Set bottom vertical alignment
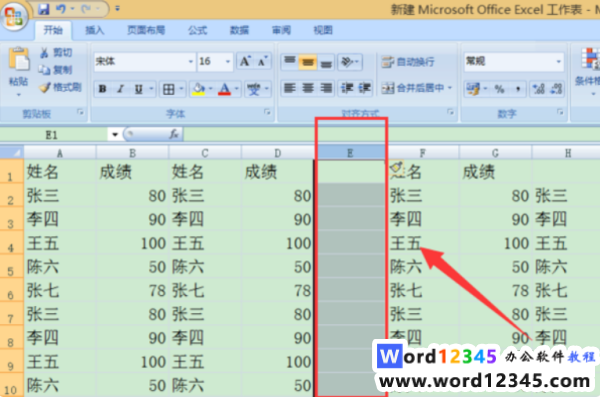 tap(326, 62)
